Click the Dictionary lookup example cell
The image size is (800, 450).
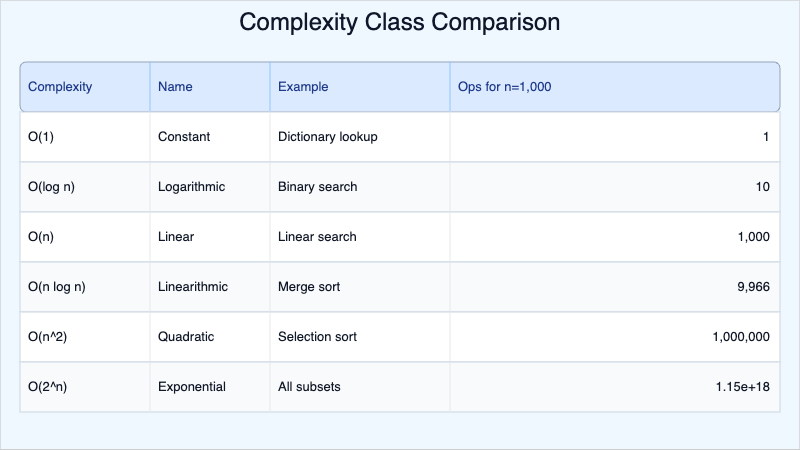point(327,137)
